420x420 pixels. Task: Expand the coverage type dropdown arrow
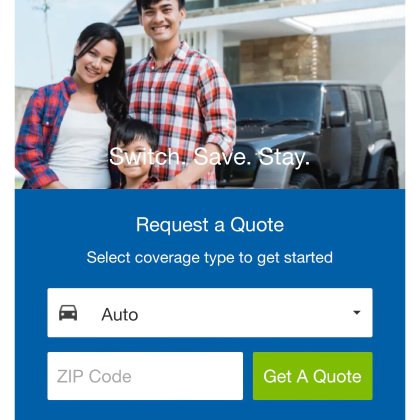pos(357,313)
